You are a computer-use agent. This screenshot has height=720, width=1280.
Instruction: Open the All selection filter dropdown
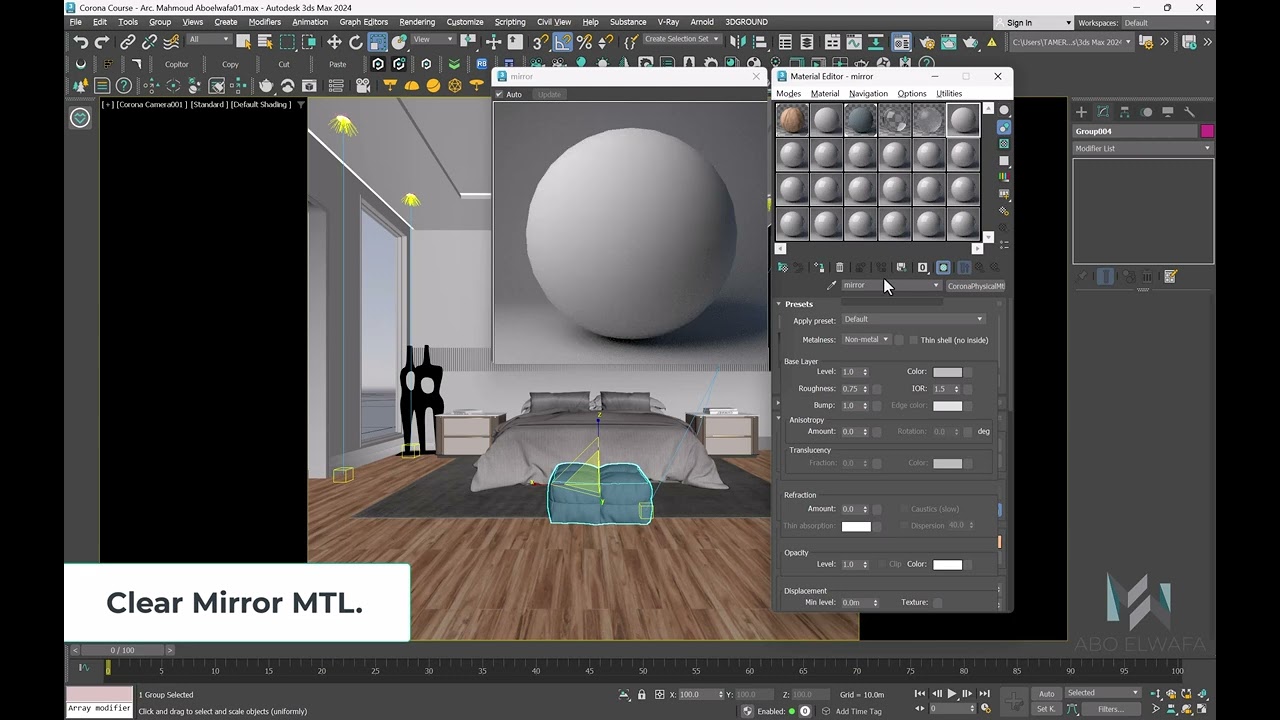pyautogui.click(x=208, y=40)
